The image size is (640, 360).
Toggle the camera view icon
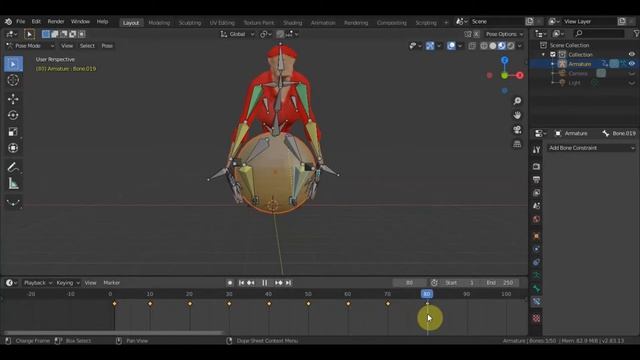click(x=517, y=129)
